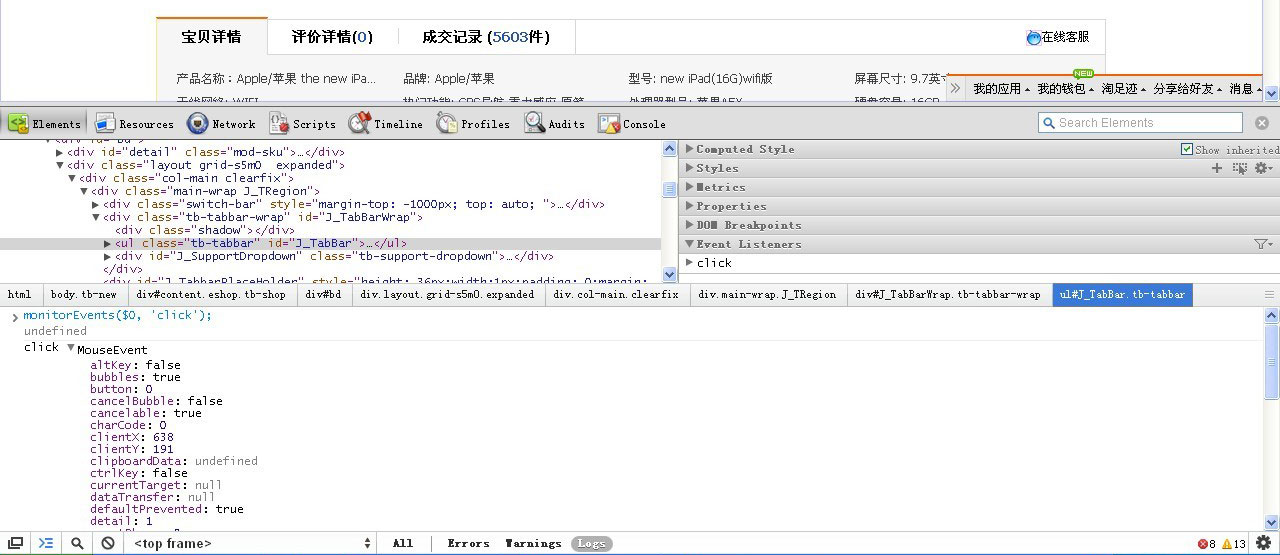The width and height of the screenshot is (1280, 555).
Task: Select ul#J_TabBar.tb-tabbar breadcrumb
Action: (x=1122, y=295)
